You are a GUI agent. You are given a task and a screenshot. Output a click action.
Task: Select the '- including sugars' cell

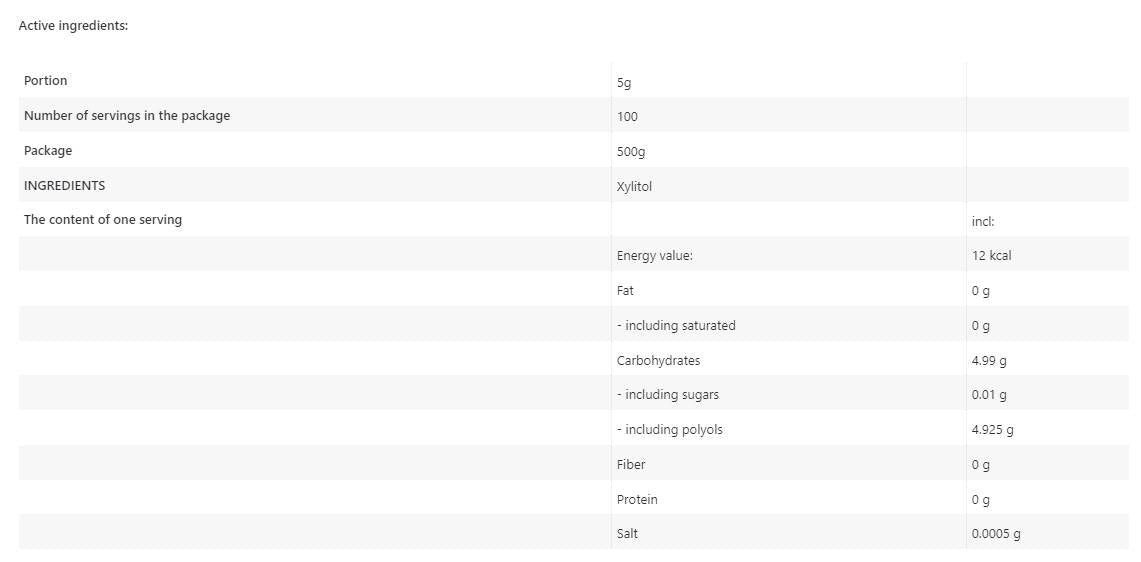[x=667, y=395]
